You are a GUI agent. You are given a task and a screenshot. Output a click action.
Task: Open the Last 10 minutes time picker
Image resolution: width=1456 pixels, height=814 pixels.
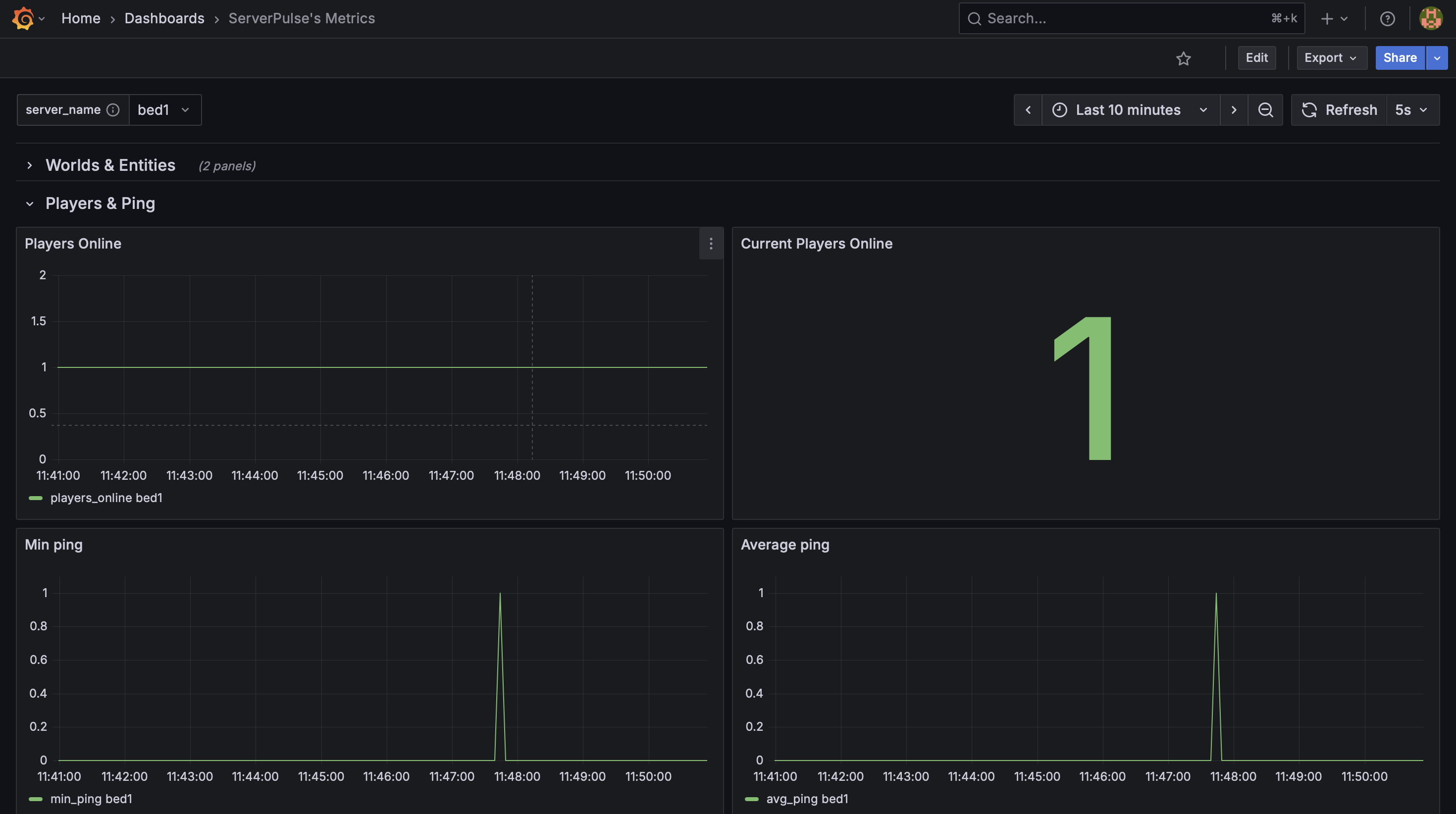pyautogui.click(x=1129, y=109)
